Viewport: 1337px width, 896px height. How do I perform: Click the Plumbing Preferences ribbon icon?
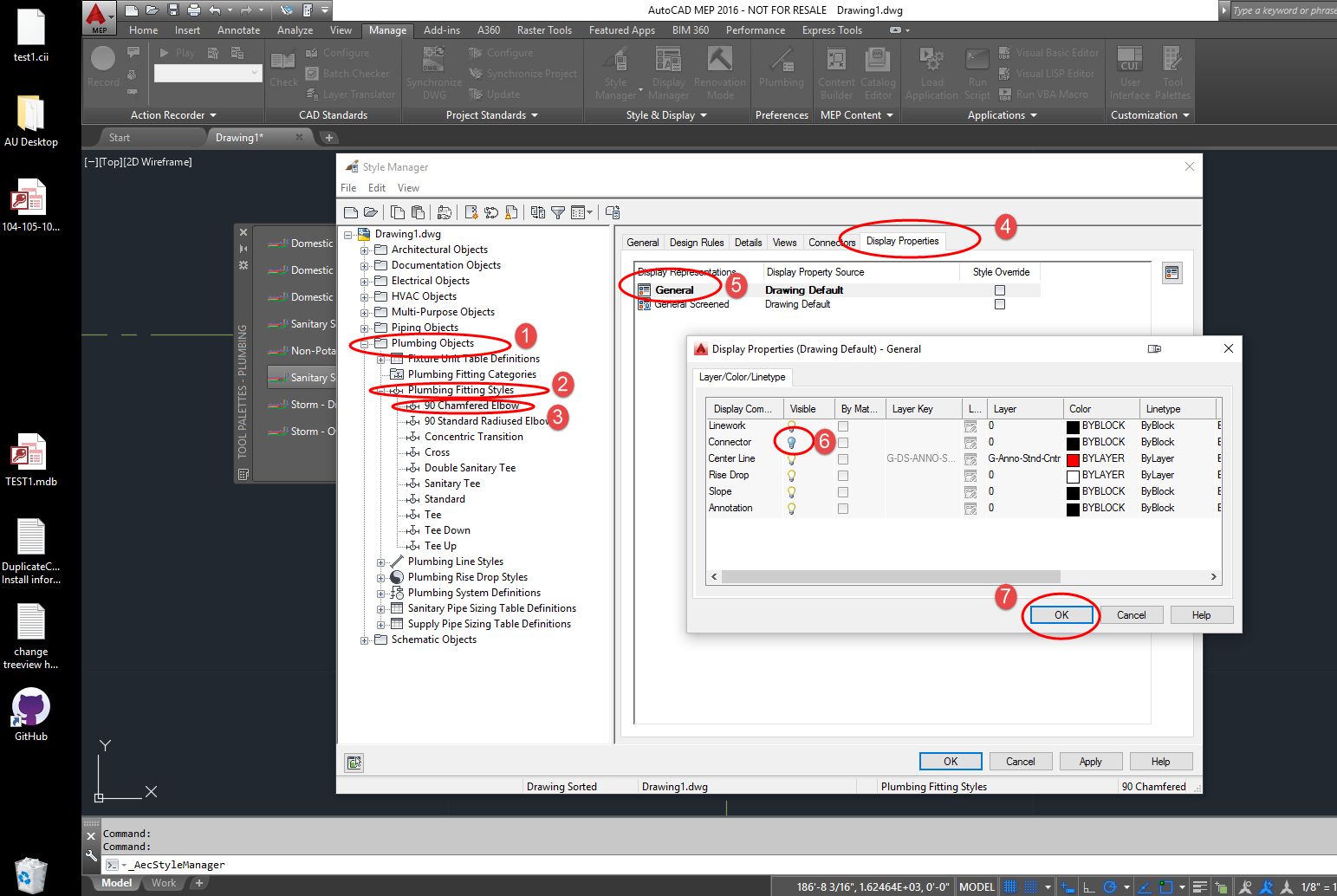pos(782,68)
